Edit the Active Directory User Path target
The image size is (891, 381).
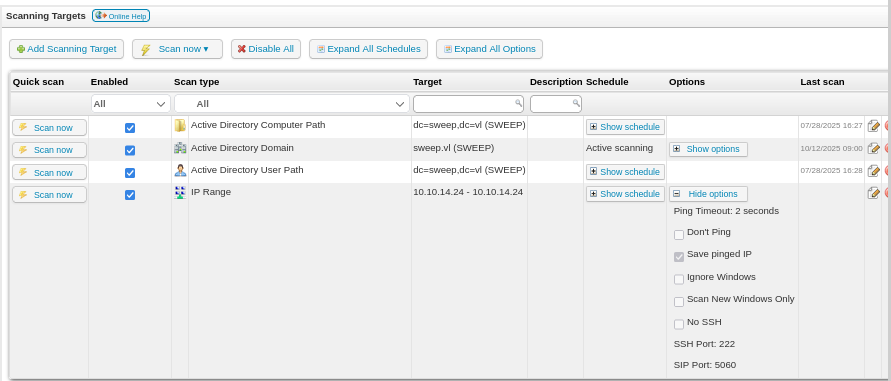point(873,171)
